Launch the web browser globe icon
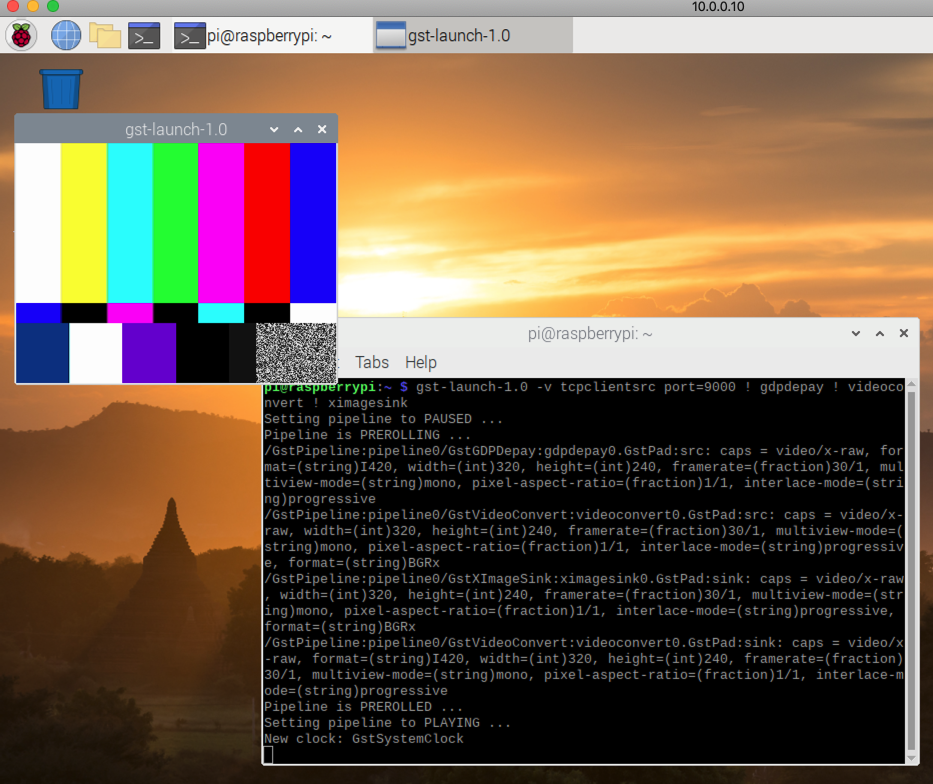The height and width of the screenshot is (784, 933). [66, 36]
